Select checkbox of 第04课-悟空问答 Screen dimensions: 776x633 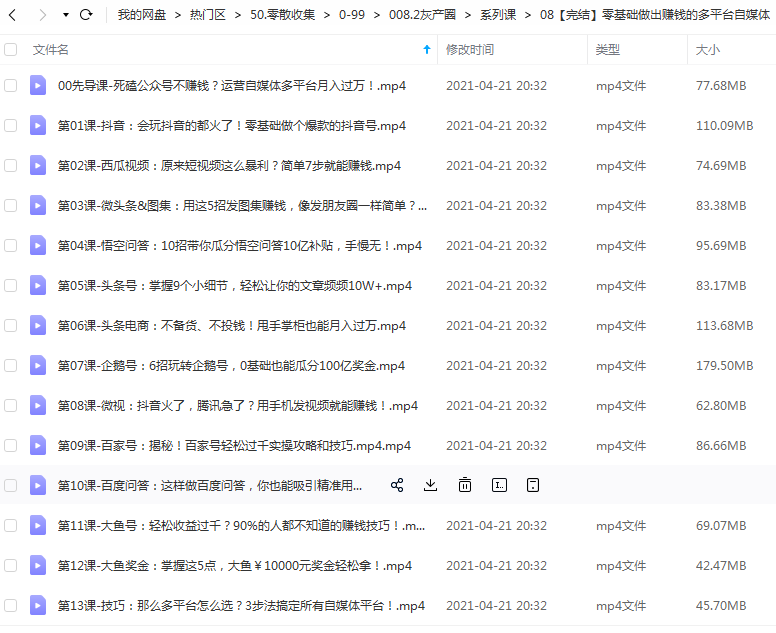click(10, 245)
